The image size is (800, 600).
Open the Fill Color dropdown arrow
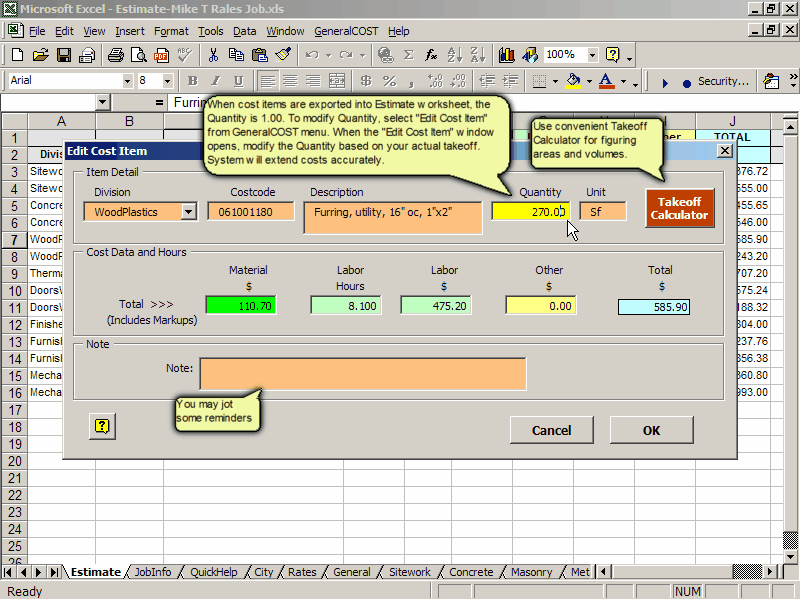click(589, 81)
